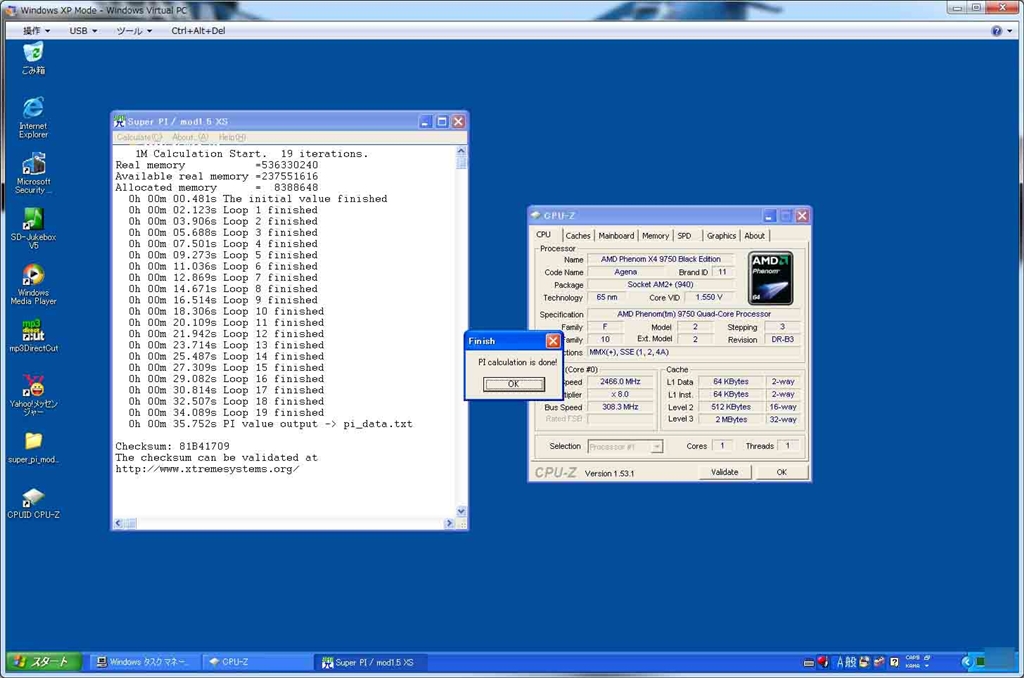Launch the CPUID CPU-Z desktop shortcut
The height and width of the screenshot is (678, 1024).
(33, 498)
